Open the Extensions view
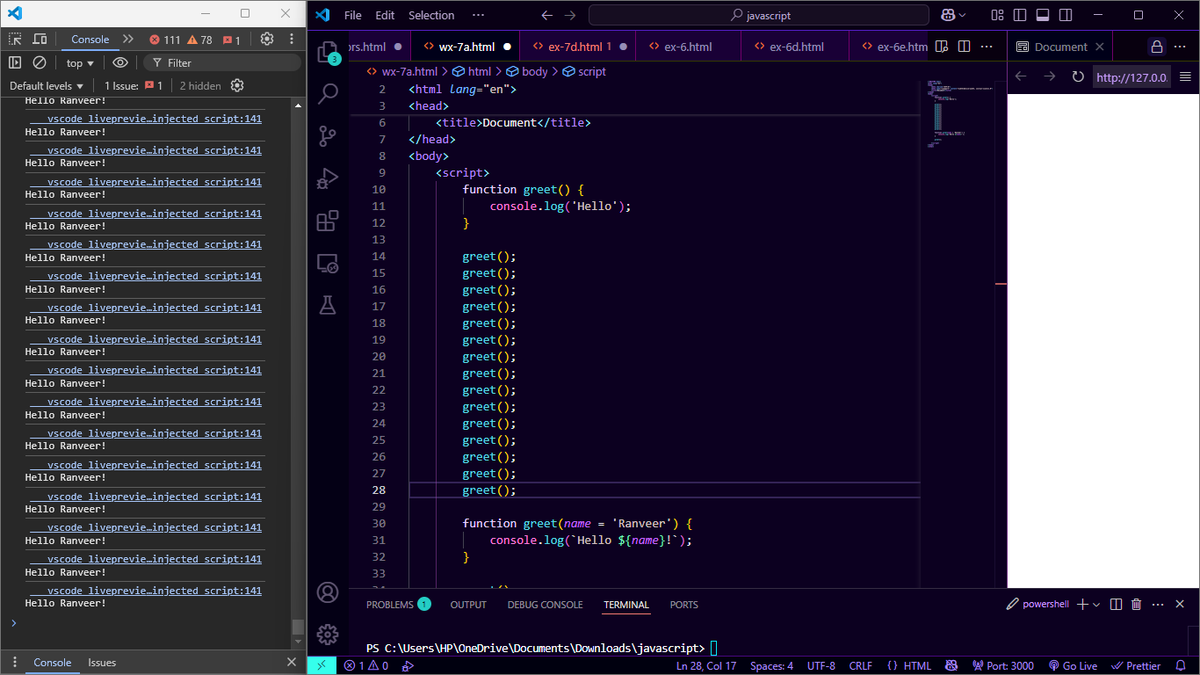Image resolution: width=1200 pixels, height=675 pixels. coord(327,221)
